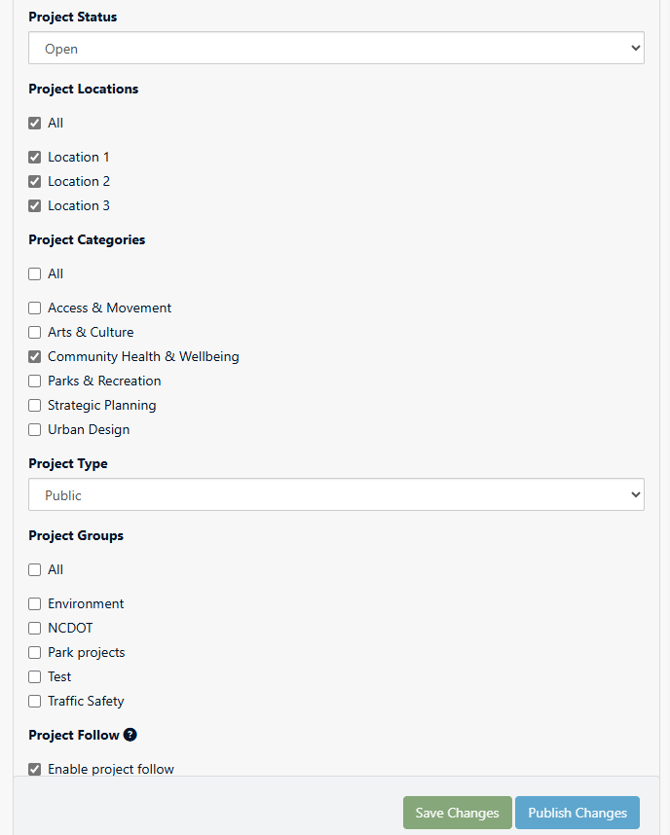
Task: Check the Parks & Recreation category
Action: (x=35, y=381)
